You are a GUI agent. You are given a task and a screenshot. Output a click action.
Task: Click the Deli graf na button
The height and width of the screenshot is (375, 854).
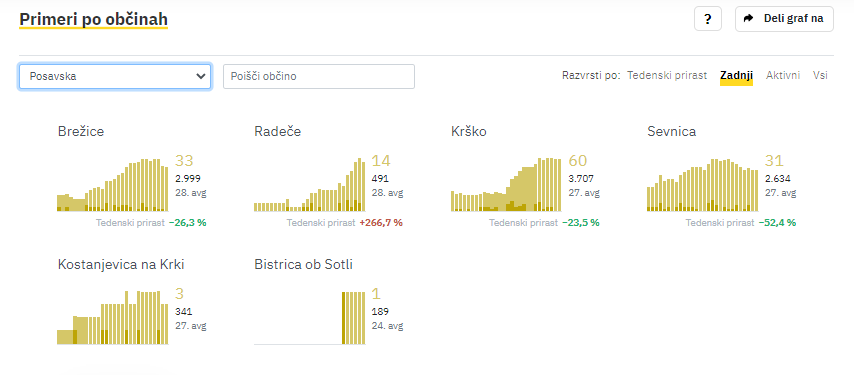784,19
